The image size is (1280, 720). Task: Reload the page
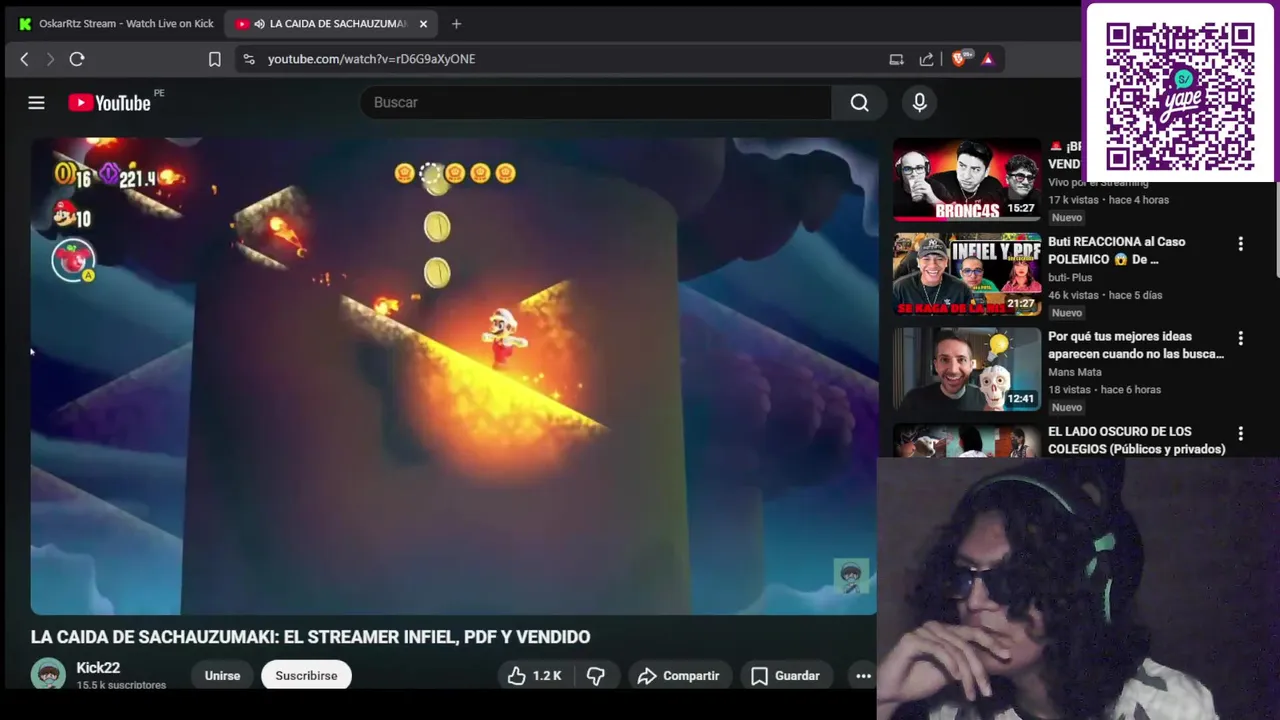(x=77, y=59)
